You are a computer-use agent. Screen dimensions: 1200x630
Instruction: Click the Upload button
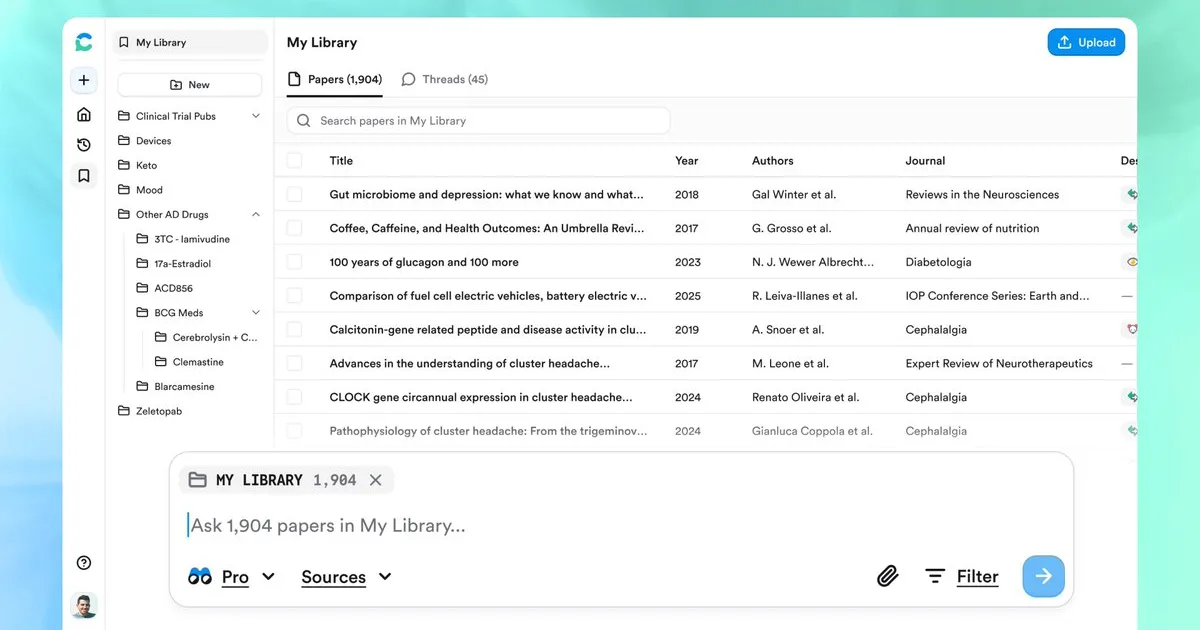click(1086, 42)
